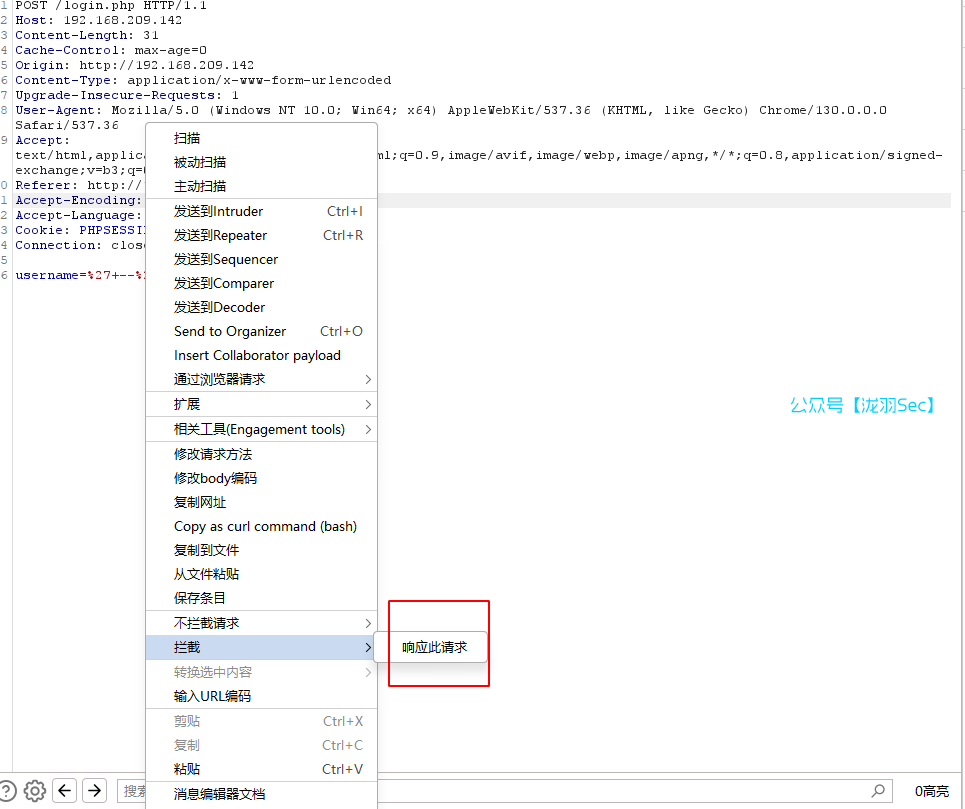Choose Insert Collaborator payload
This screenshot has height=809, width=965.
click(257, 356)
